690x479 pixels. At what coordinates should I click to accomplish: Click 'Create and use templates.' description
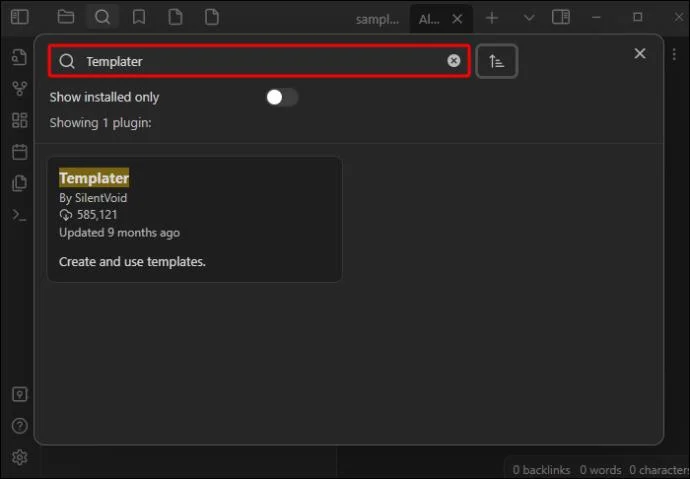(132, 262)
